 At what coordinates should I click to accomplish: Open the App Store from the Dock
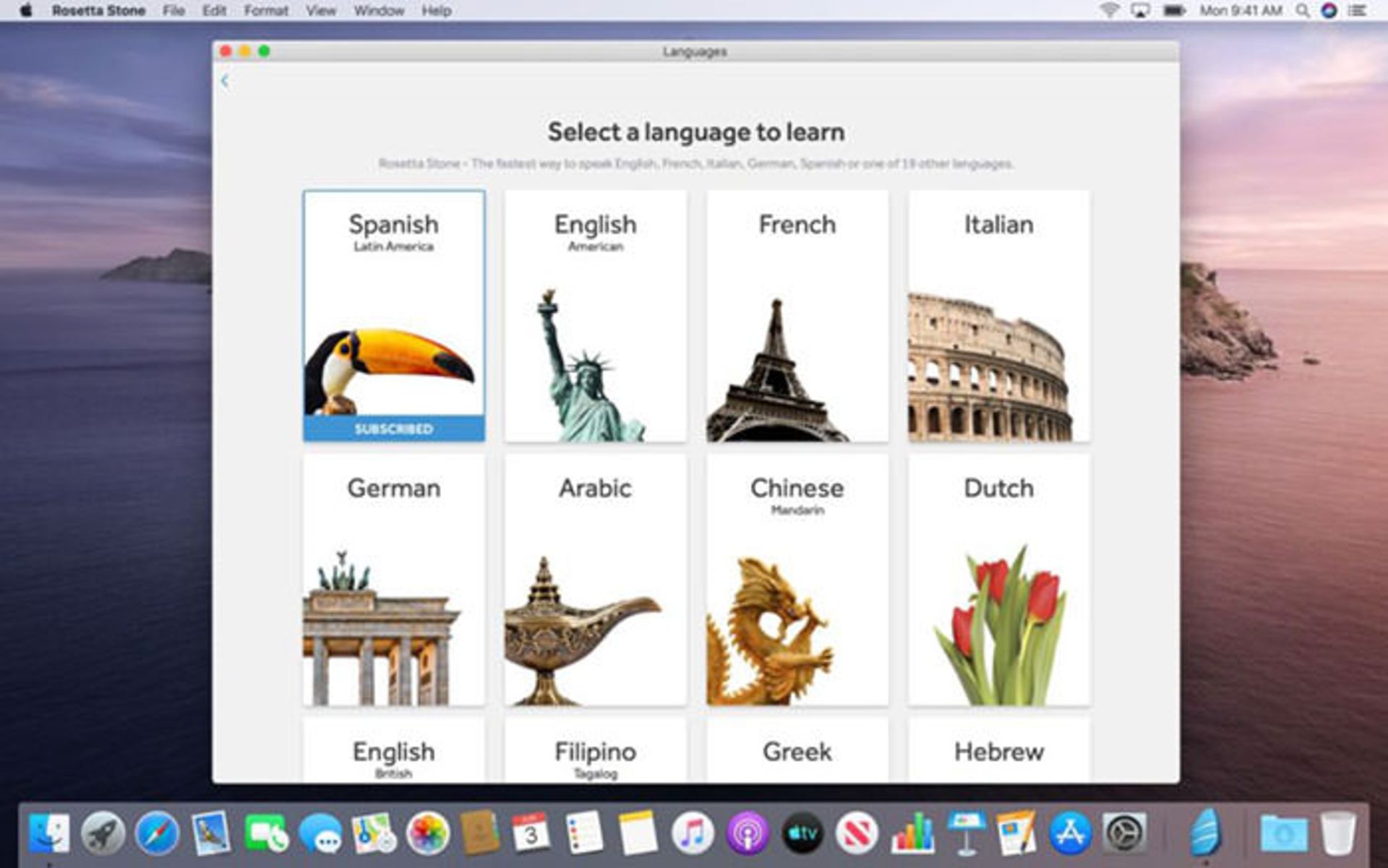click(x=1070, y=833)
